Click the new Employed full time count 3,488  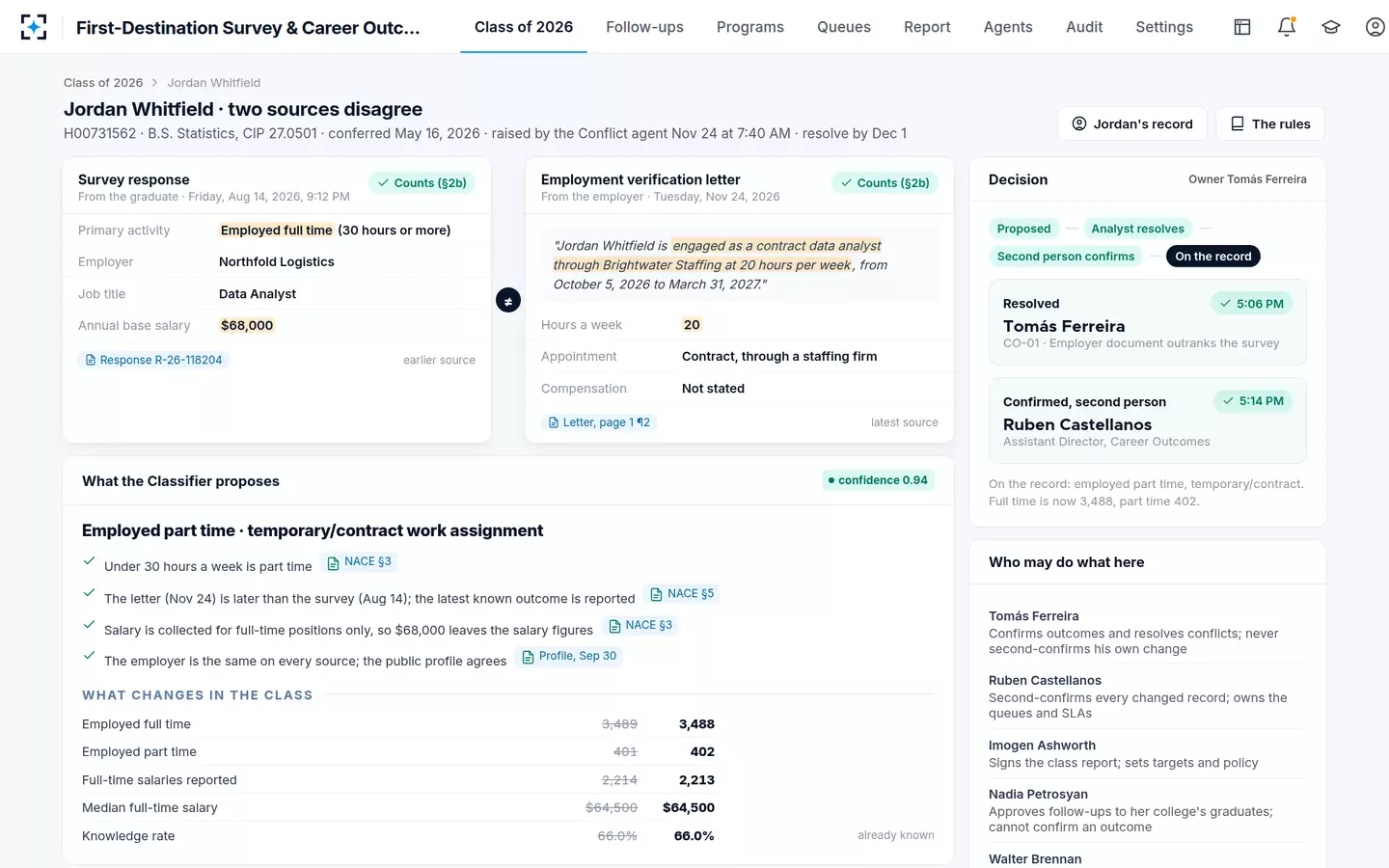[696, 724]
